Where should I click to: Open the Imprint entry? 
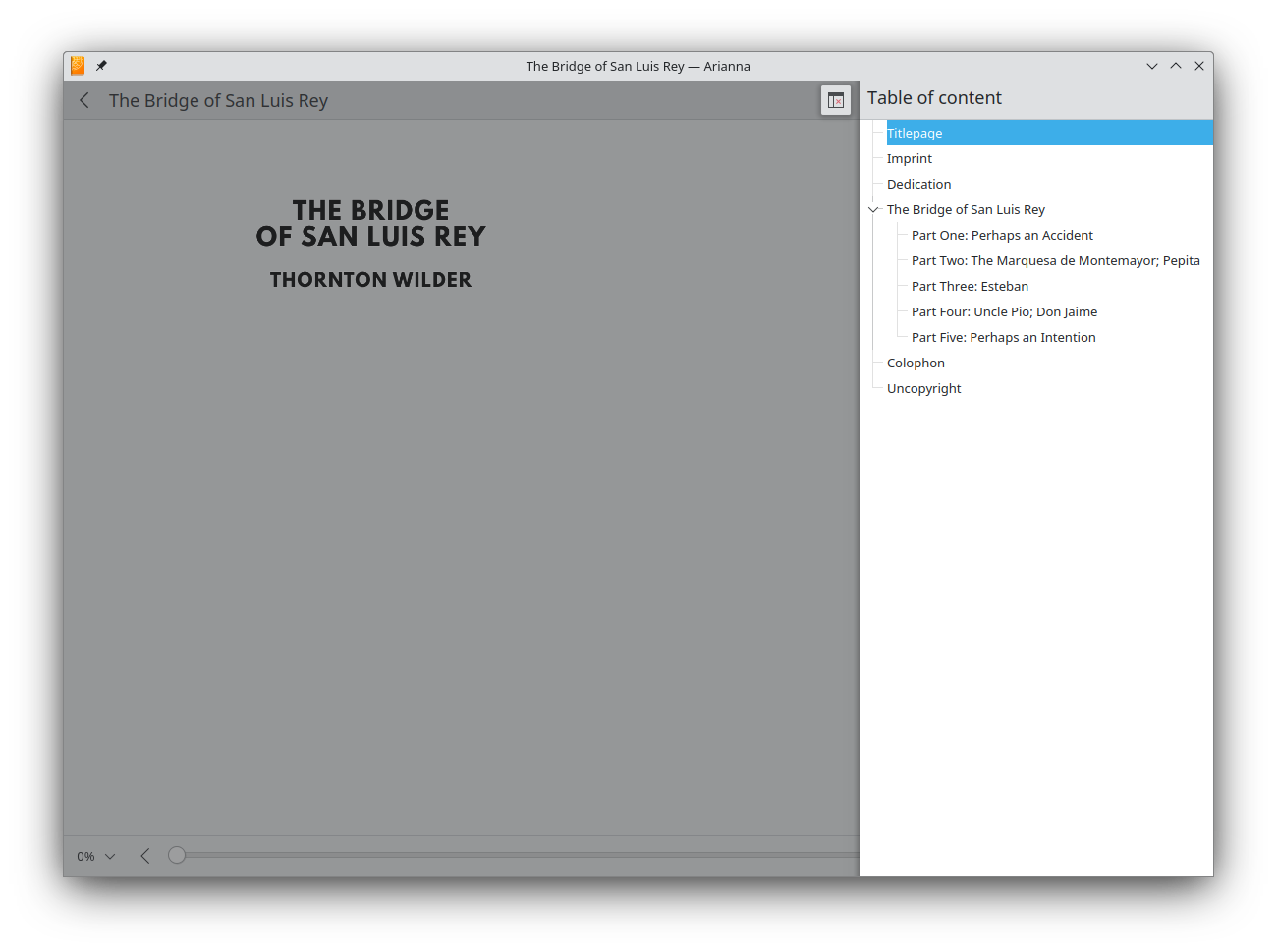tap(910, 158)
